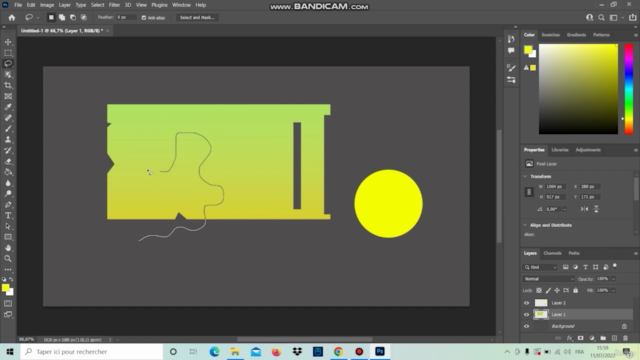Select the Lasso tool in the toolbox
Viewport: 640px width, 360px height.
8,64
